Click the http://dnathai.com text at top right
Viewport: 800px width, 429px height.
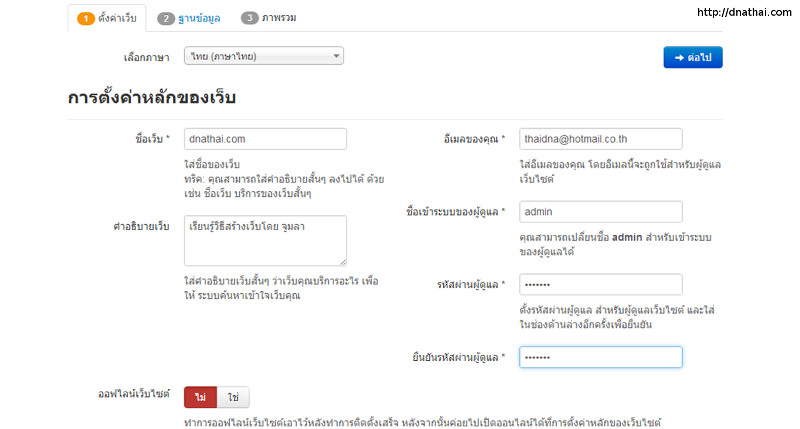(x=742, y=13)
